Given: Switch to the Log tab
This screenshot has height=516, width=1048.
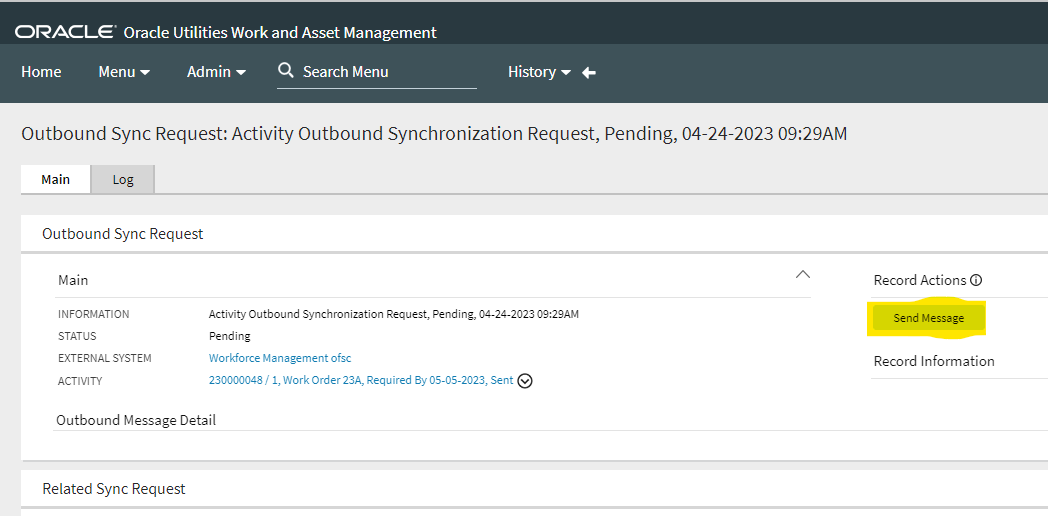Looking at the screenshot, I should pyautogui.click(x=123, y=179).
